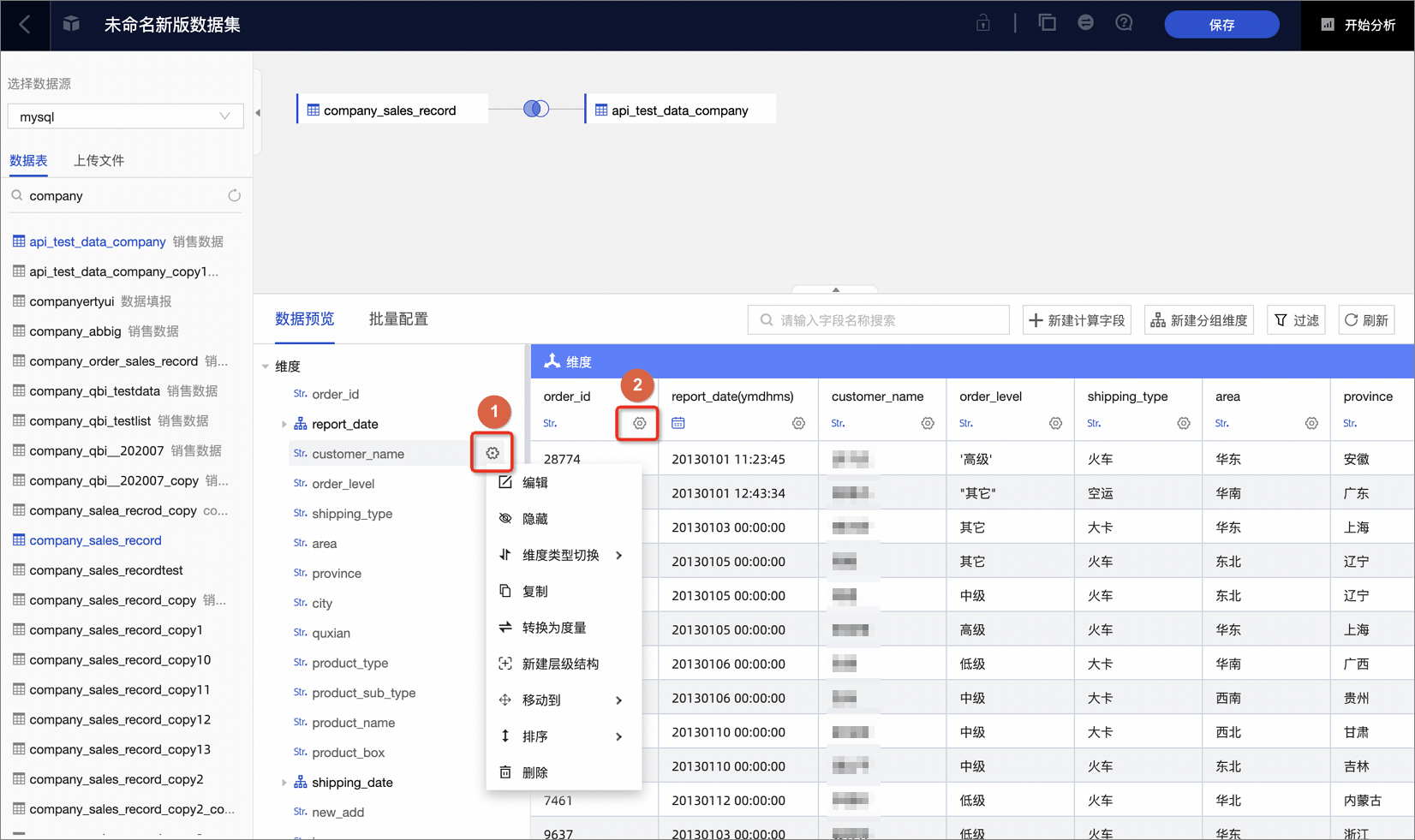
Task: Select product_box field in dimension tree
Action: 349,753
